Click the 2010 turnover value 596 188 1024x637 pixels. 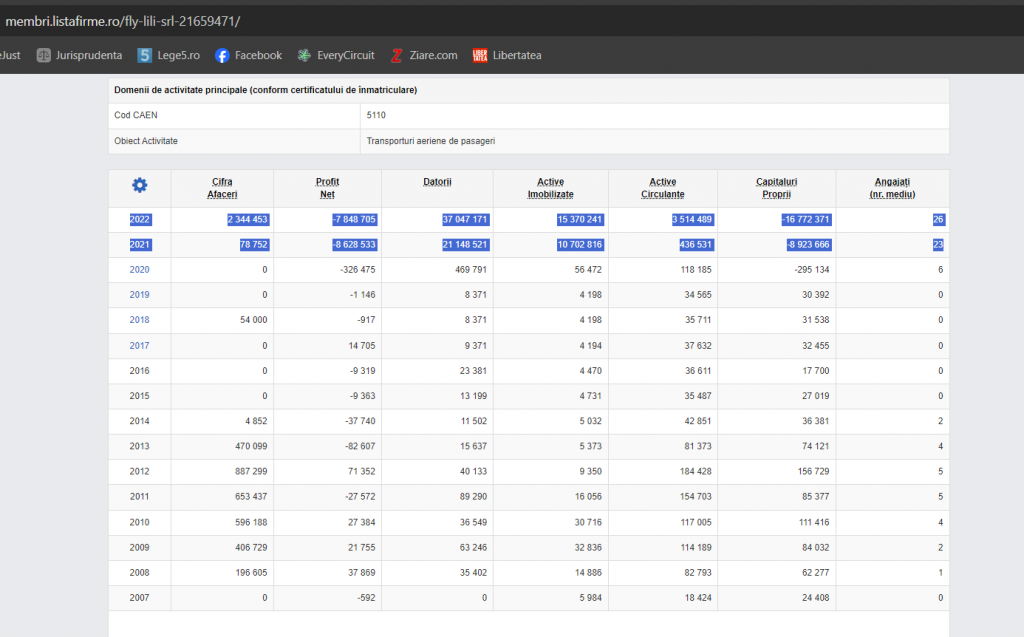coord(251,522)
